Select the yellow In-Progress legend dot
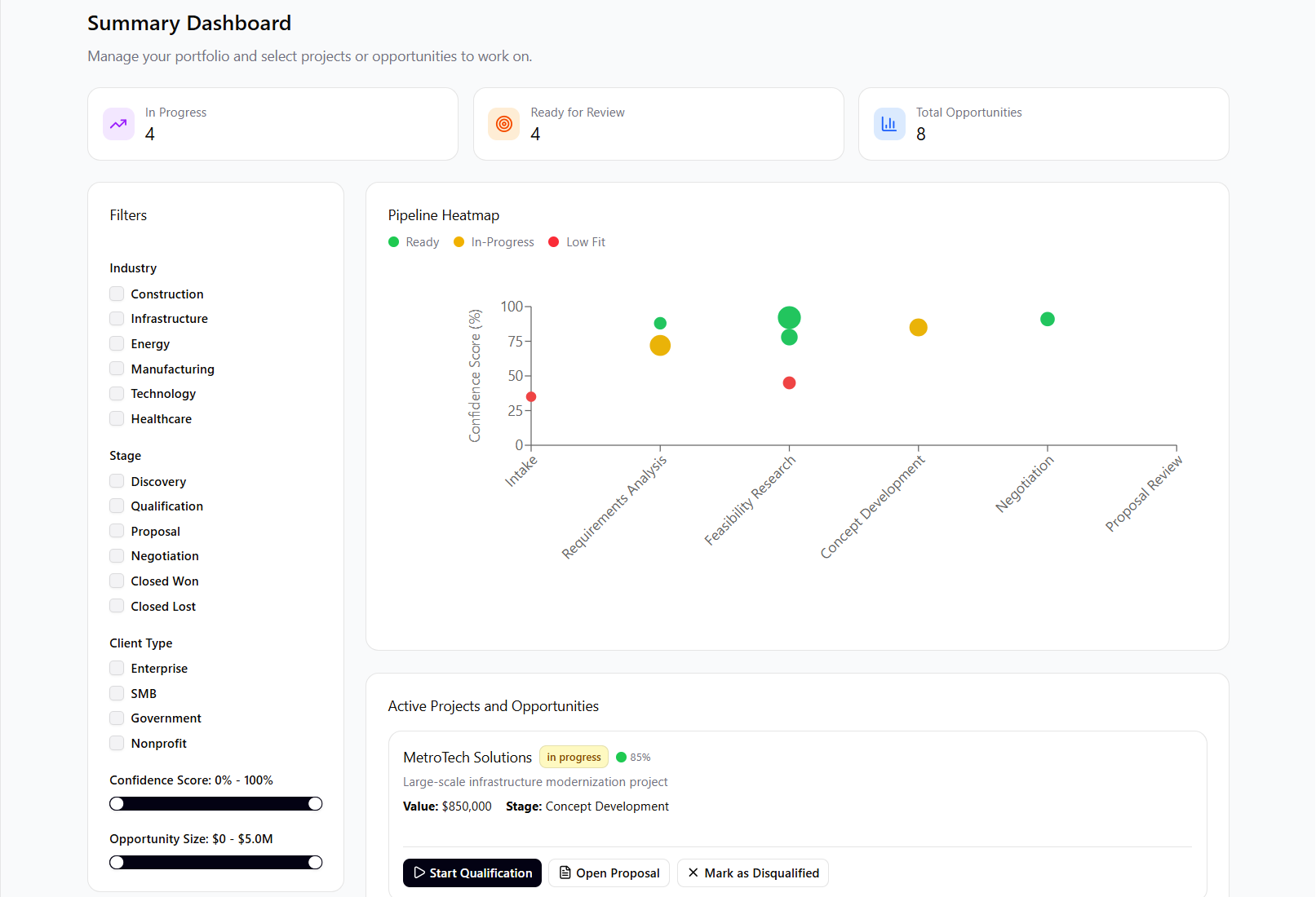The image size is (1316, 897). [x=458, y=241]
